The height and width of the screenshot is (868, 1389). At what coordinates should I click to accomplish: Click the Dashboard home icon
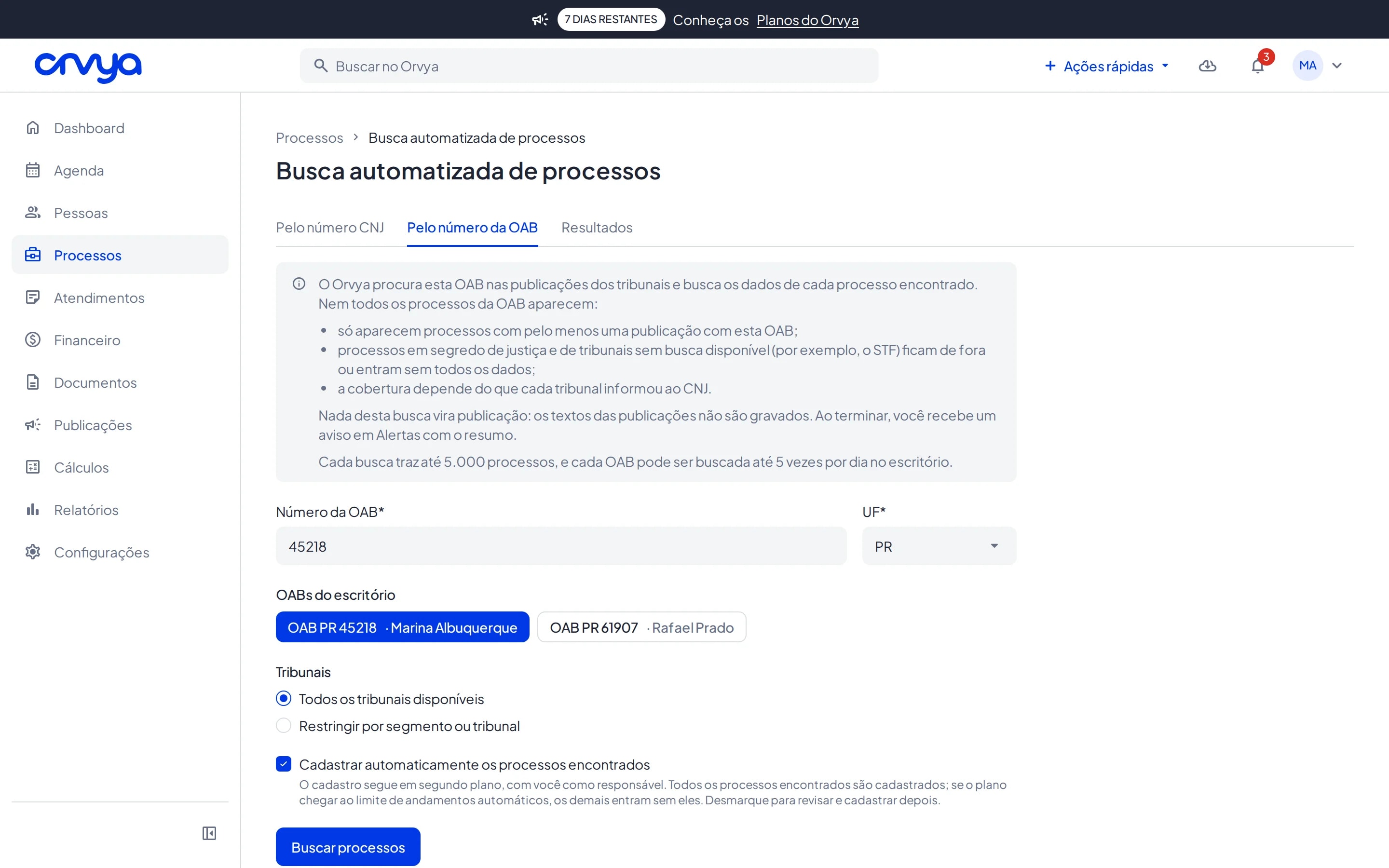pyautogui.click(x=33, y=127)
